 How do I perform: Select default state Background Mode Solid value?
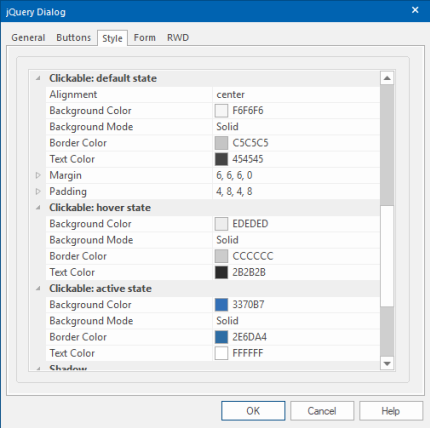[x=227, y=127]
